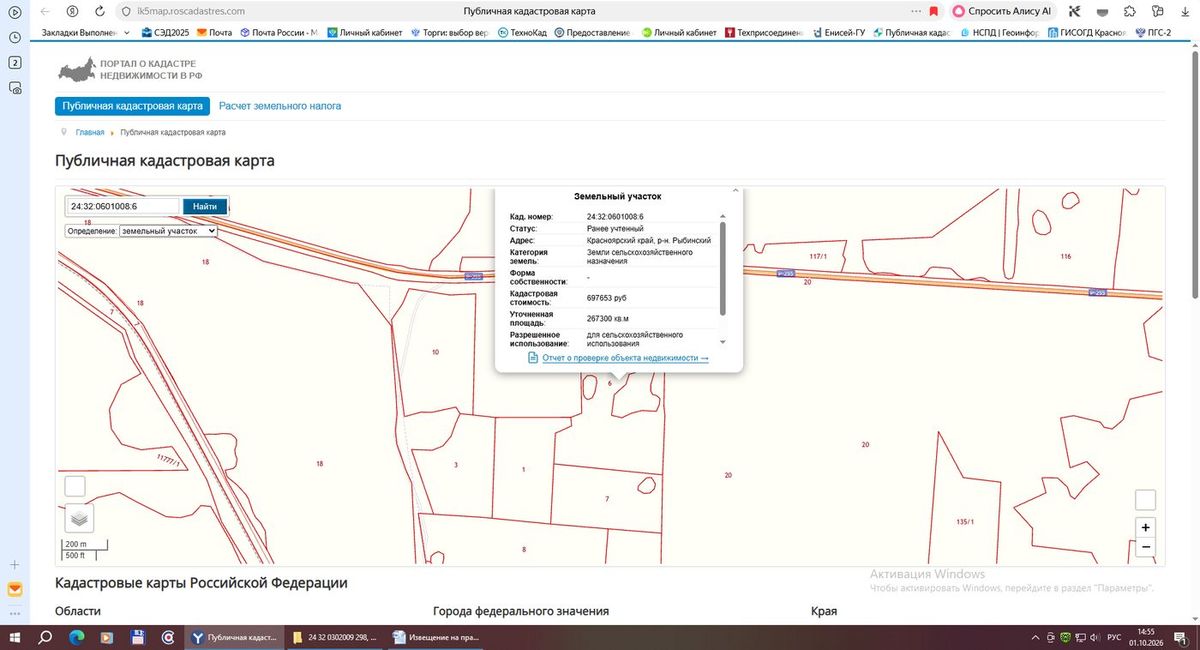The height and width of the screenshot is (650, 1200).
Task: Click area value 267300 кв.м
Action: click(608, 318)
